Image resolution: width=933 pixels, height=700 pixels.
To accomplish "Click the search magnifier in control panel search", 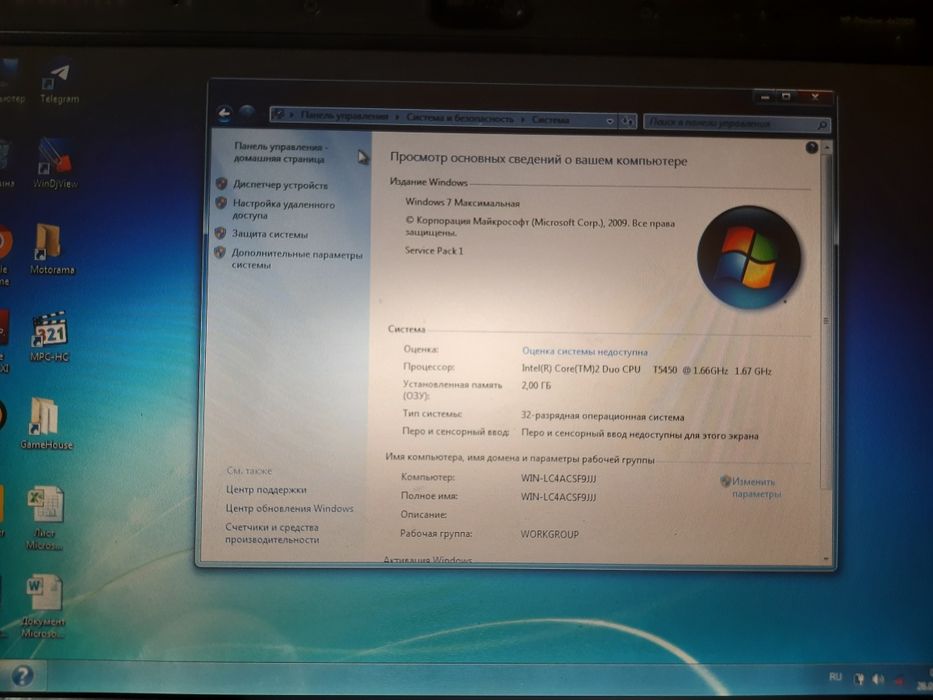I will (822, 125).
